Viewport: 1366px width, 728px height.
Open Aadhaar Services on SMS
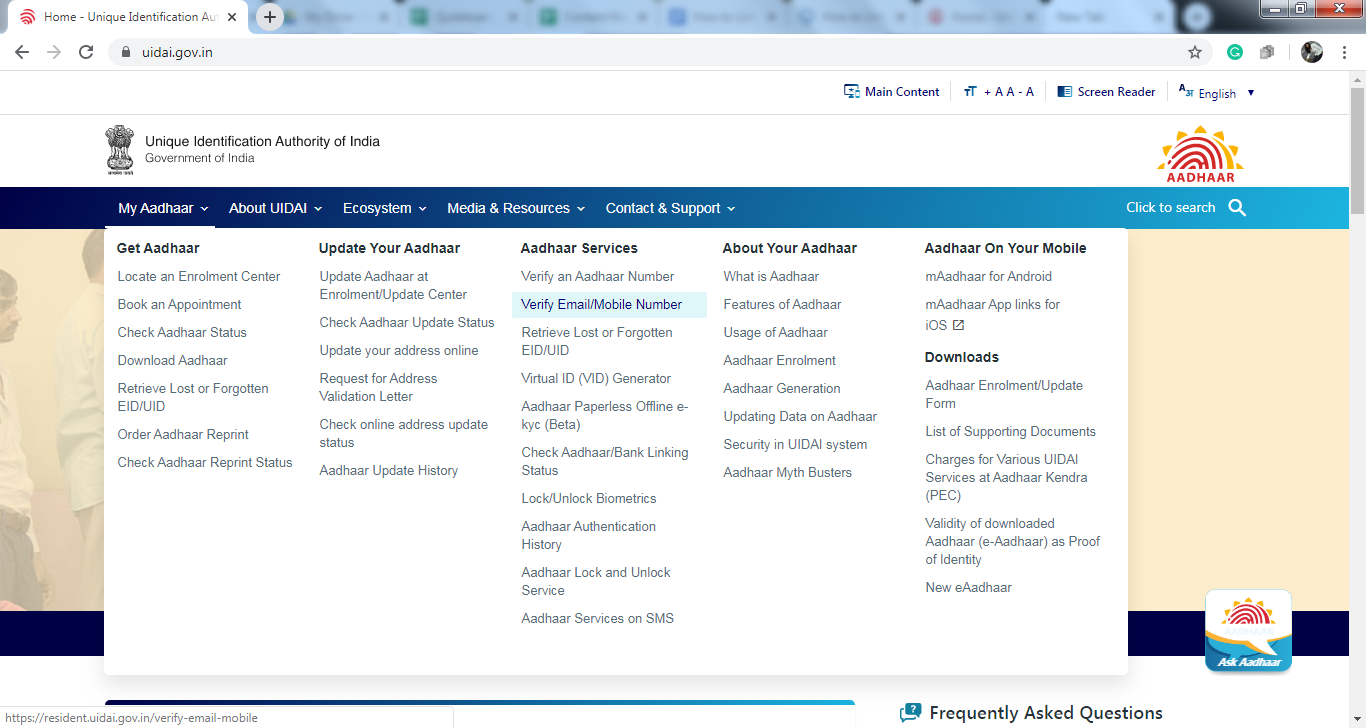(x=598, y=619)
